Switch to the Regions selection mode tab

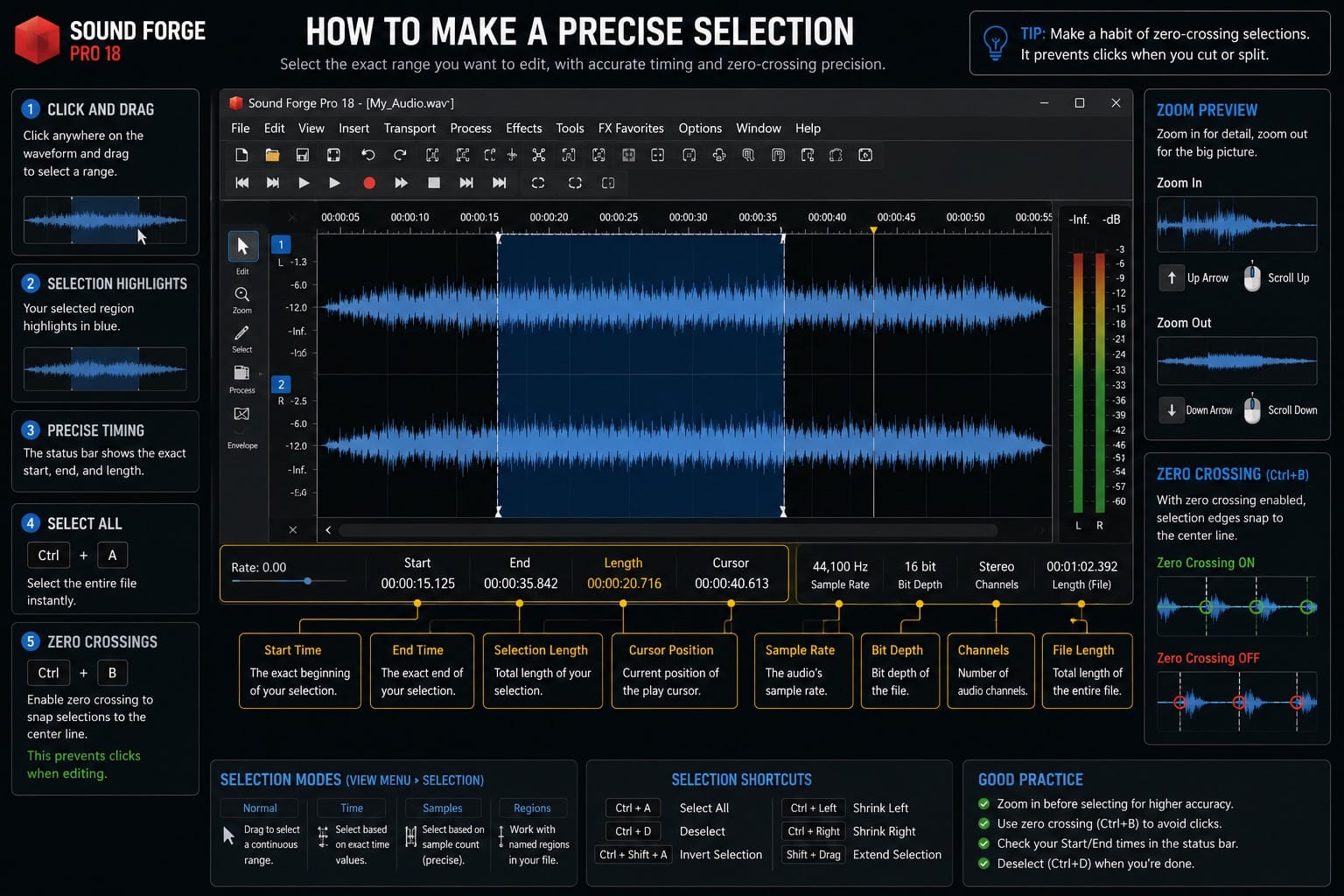(x=532, y=808)
